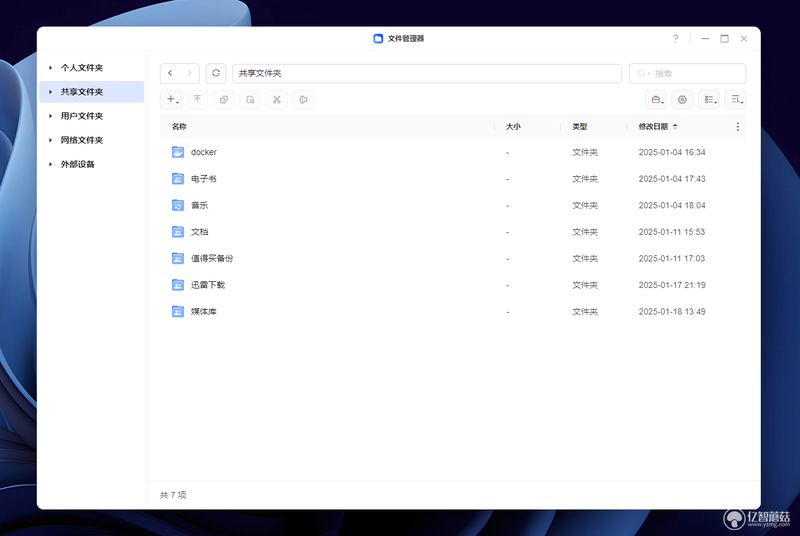Open the toolbox tools dropdown

656,99
